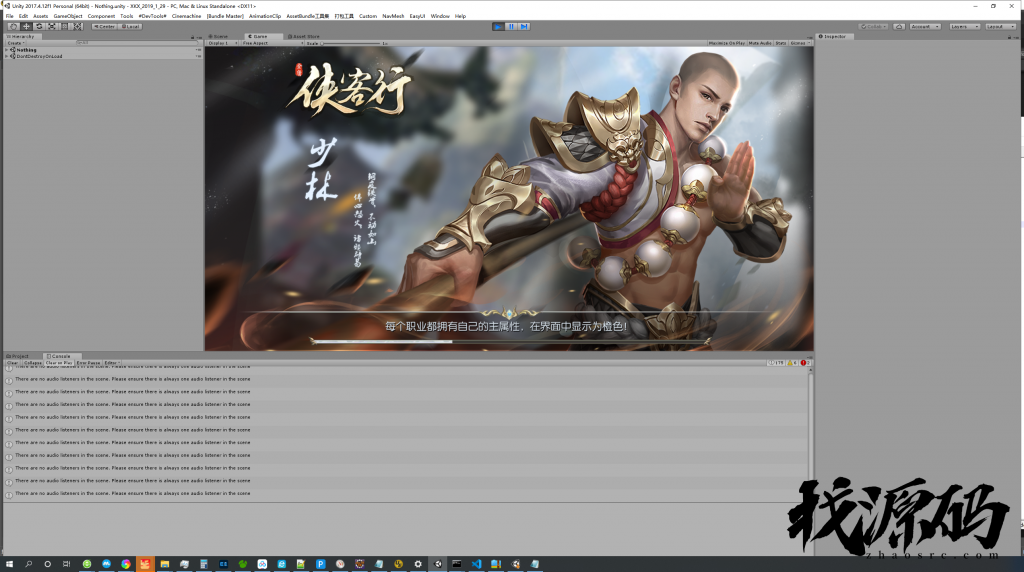Select the Hand tool in the toolbar

pos(13,26)
